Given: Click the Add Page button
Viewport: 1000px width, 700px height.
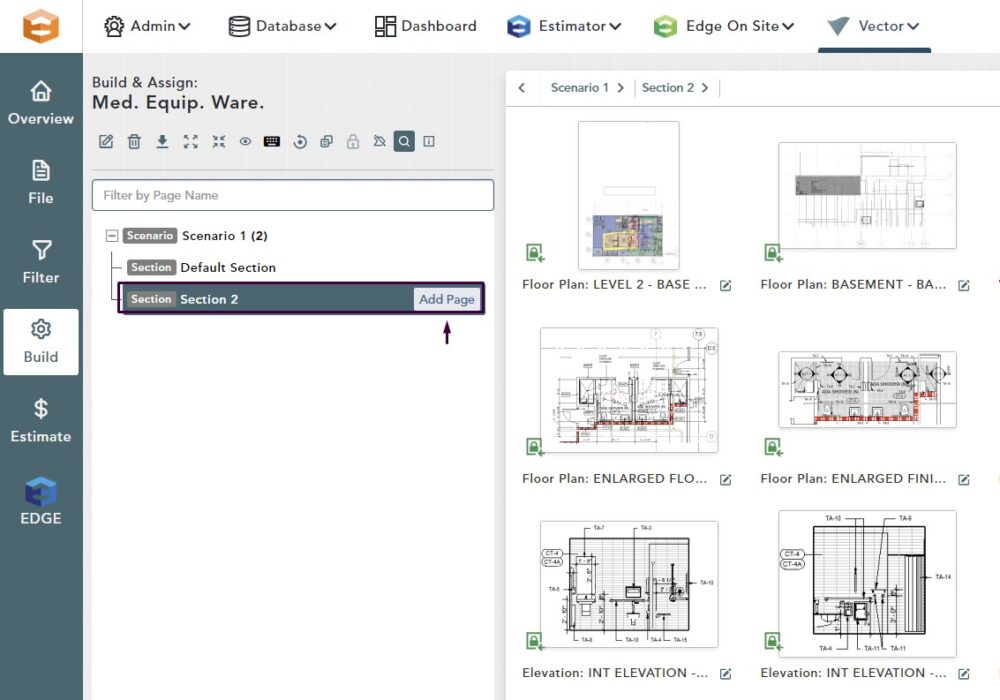Looking at the screenshot, I should [x=446, y=299].
